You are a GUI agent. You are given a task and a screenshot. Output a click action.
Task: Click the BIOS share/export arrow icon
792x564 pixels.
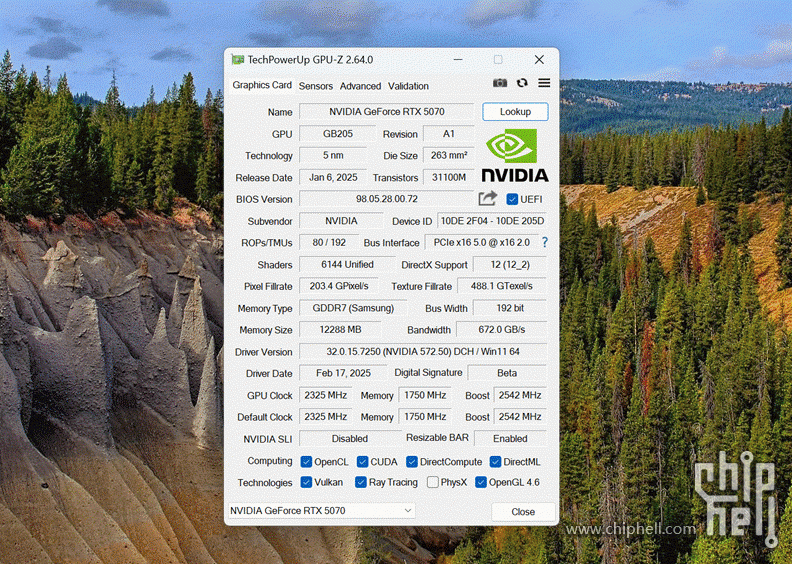(x=487, y=198)
